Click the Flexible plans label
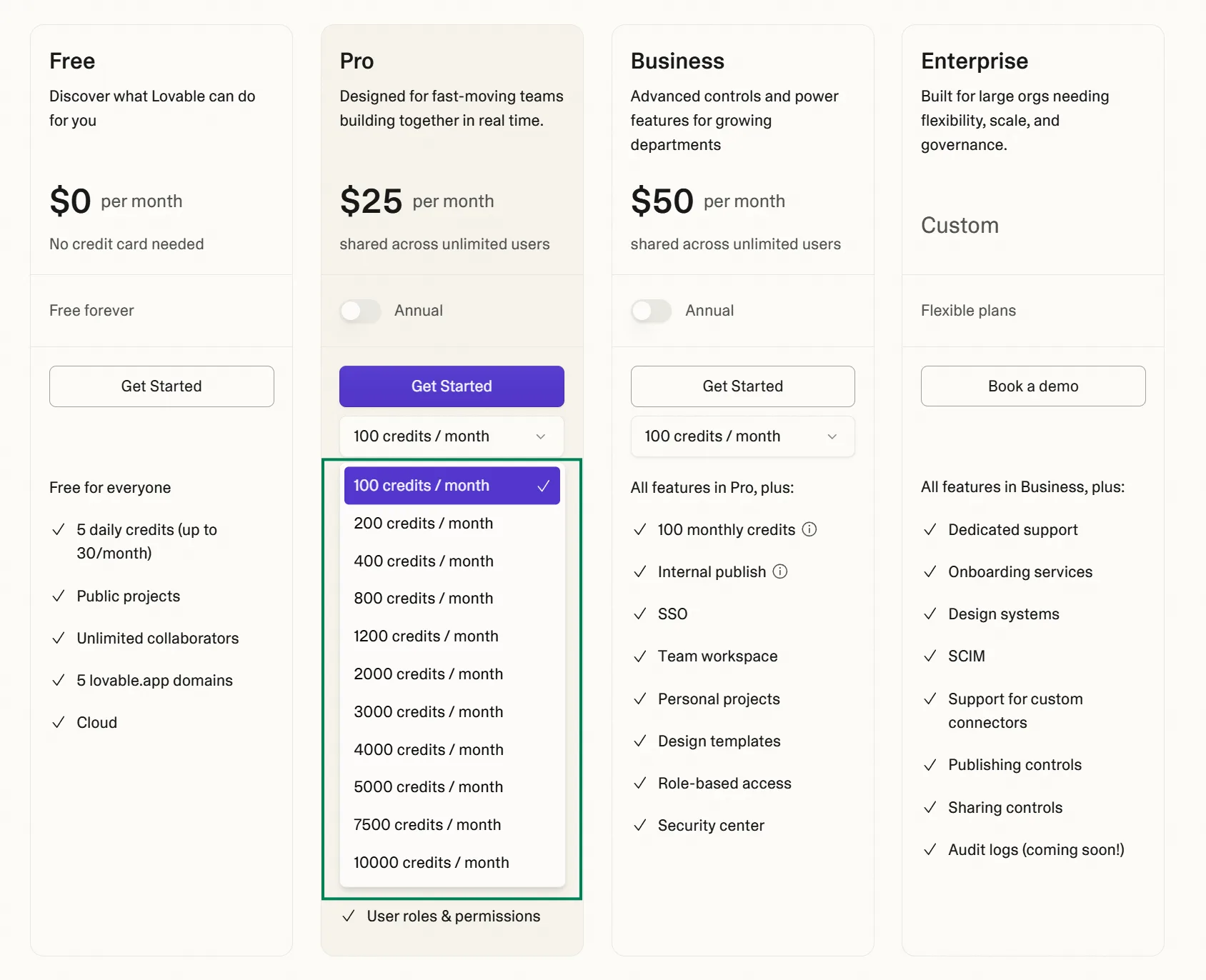Image resolution: width=1206 pixels, height=980 pixels. pos(968,311)
